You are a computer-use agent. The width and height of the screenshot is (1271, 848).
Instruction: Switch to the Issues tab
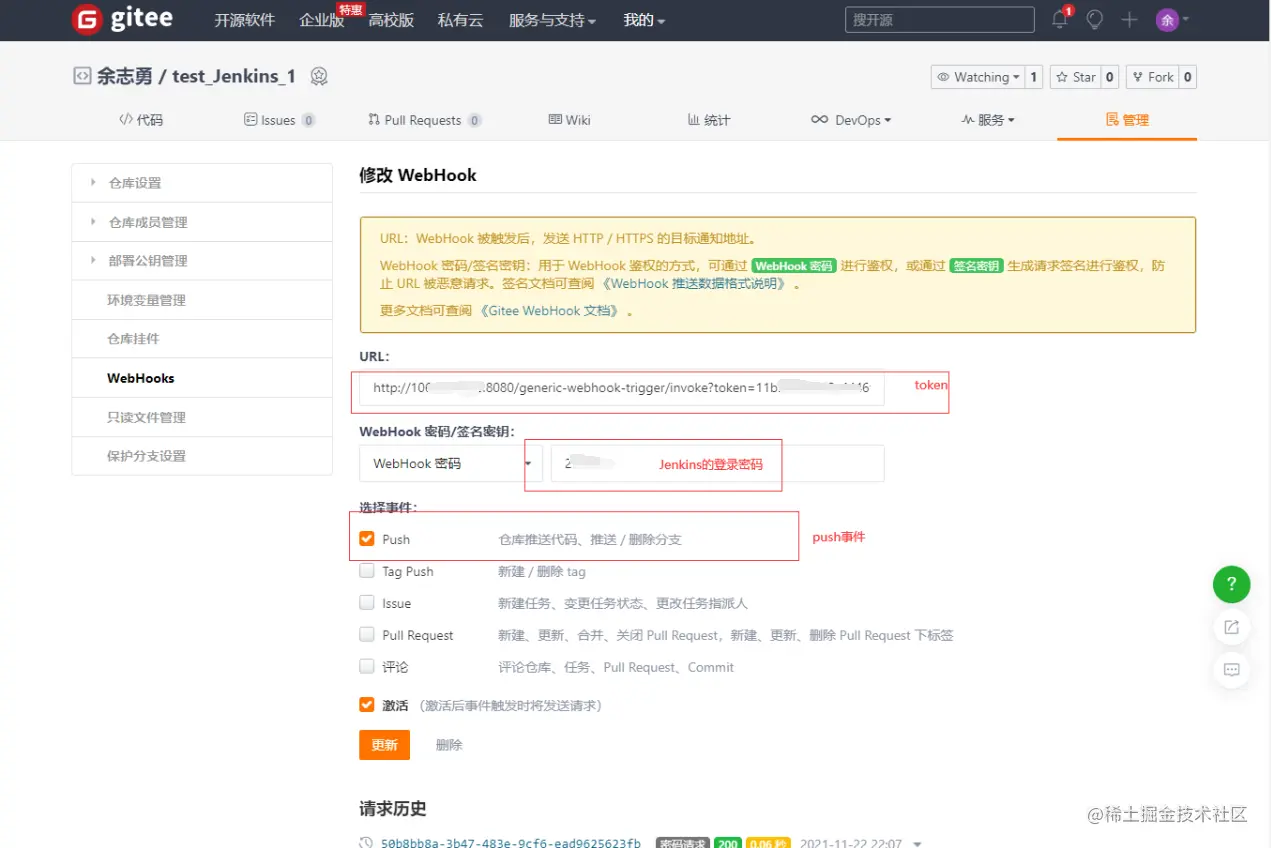(280, 120)
